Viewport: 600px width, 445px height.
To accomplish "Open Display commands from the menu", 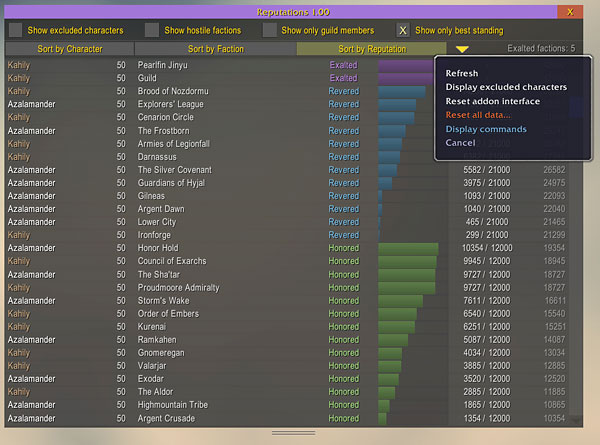I will coord(486,129).
